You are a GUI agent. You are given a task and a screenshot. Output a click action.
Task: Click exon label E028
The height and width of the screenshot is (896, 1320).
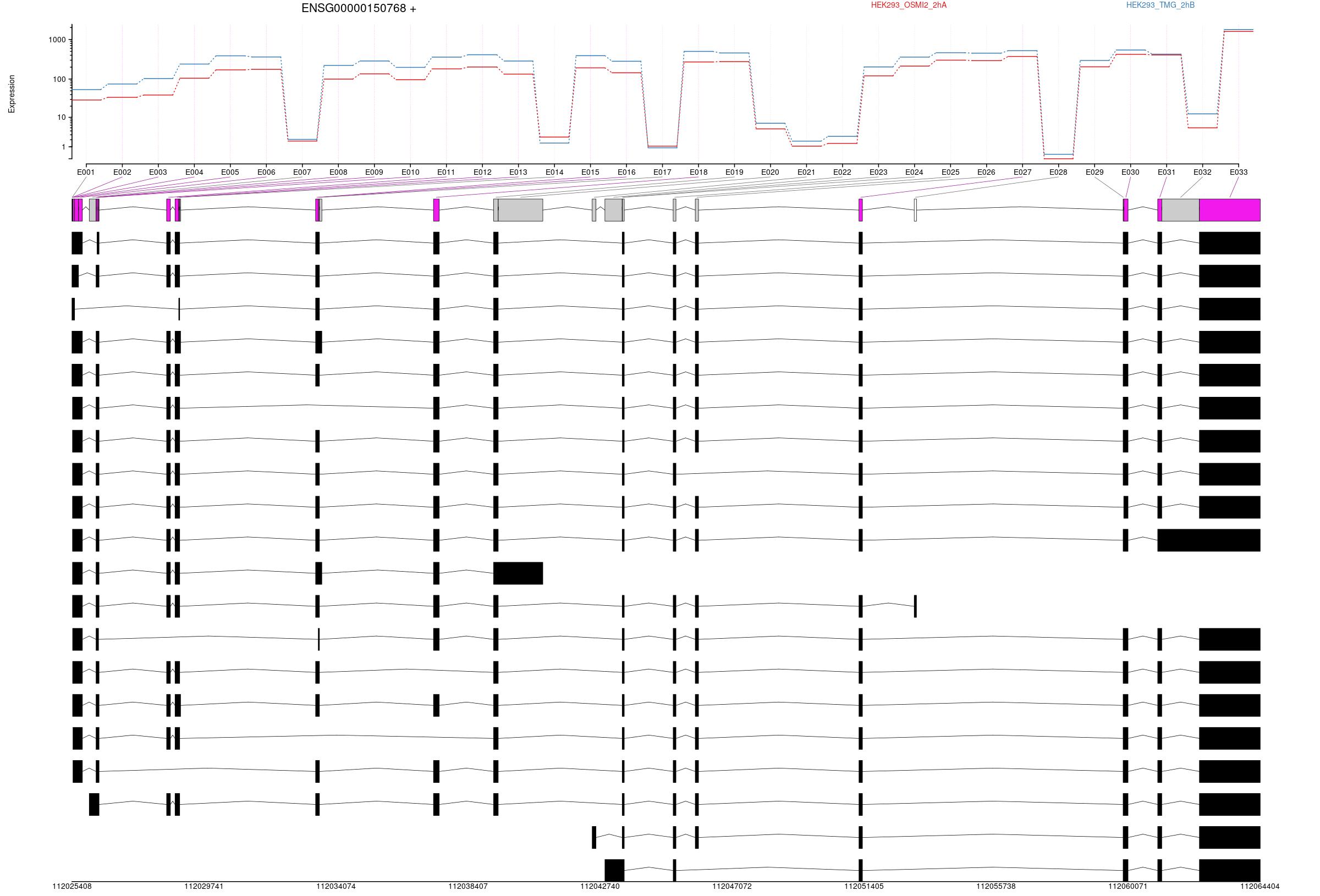click(x=1059, y=172)
